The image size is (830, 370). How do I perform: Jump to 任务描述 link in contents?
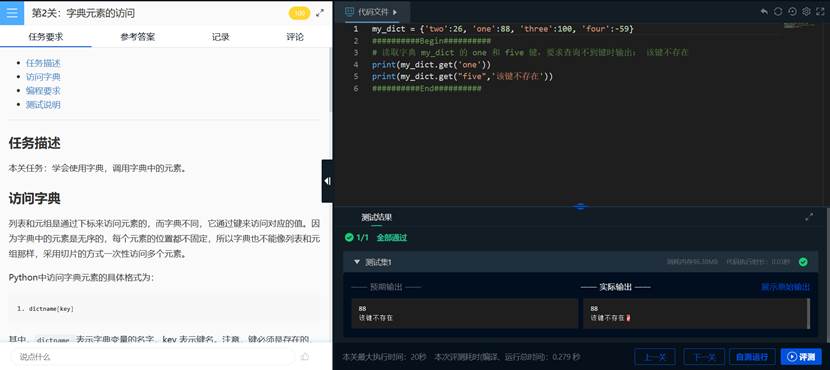click(x=43, y=63)
